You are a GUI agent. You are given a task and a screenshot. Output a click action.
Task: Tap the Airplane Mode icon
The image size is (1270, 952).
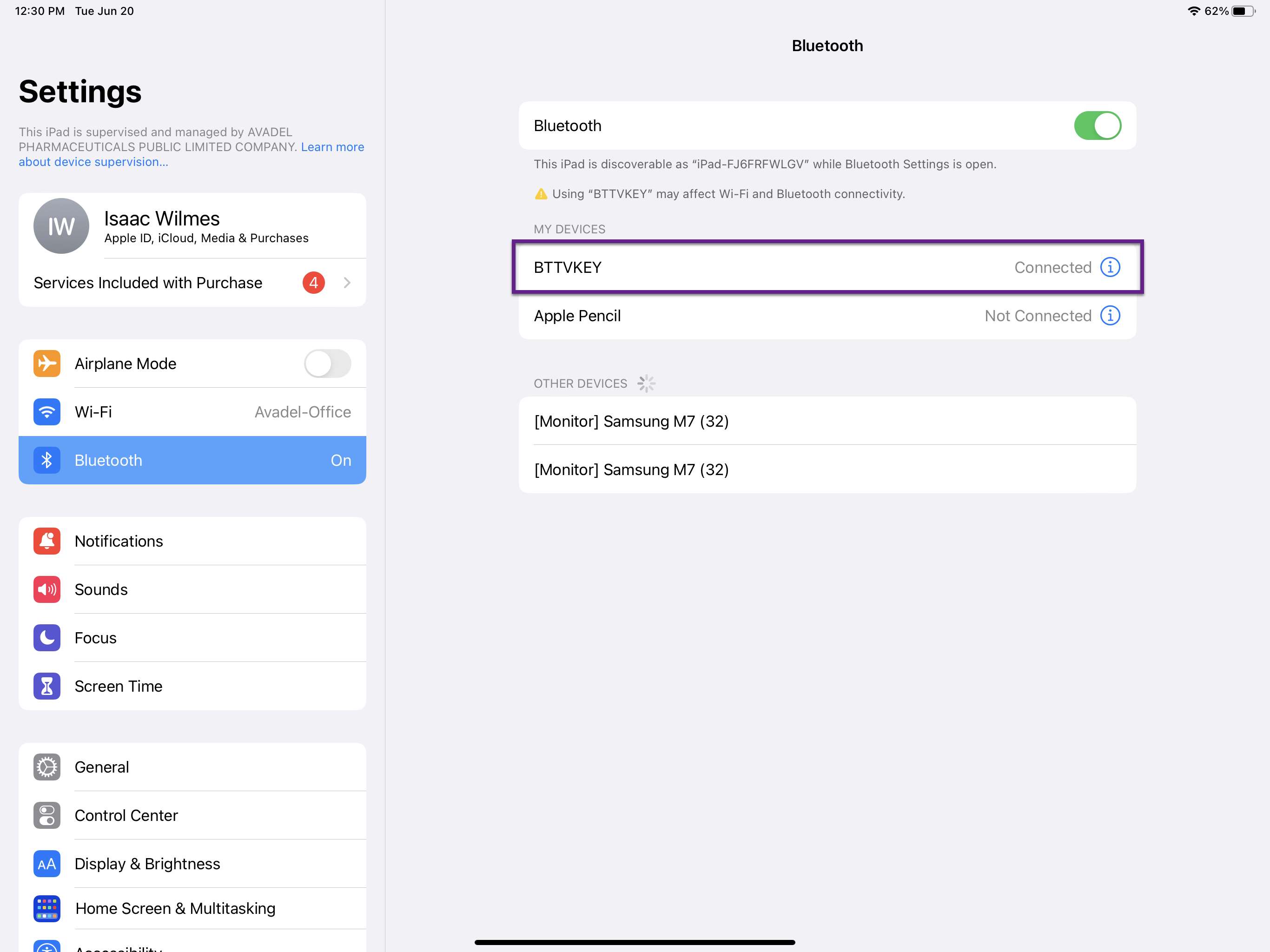point(46,364)
